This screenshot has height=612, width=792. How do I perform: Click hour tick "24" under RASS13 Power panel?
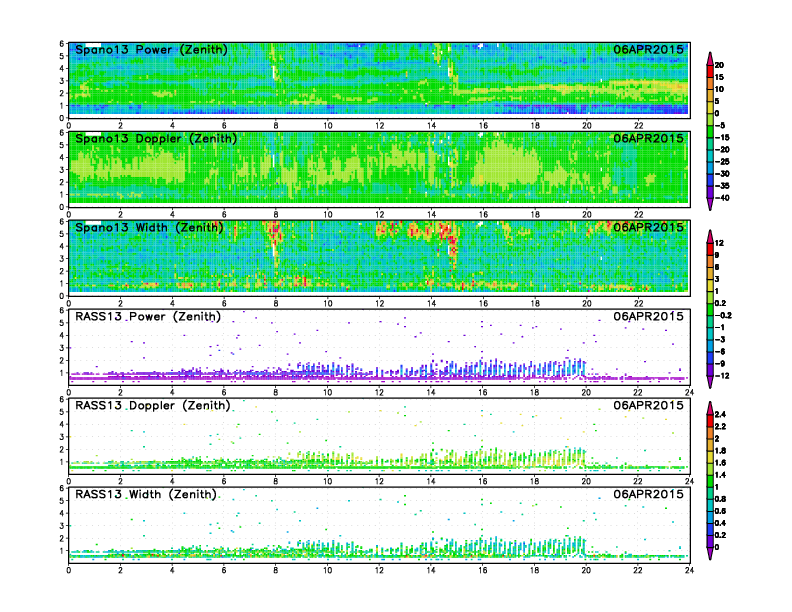(x=689, y=392)
